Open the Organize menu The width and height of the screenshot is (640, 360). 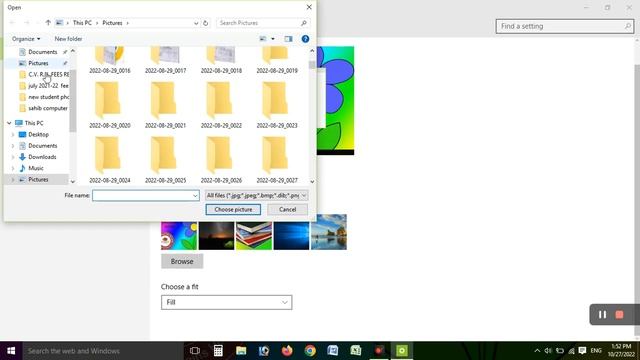coord(26,39)
